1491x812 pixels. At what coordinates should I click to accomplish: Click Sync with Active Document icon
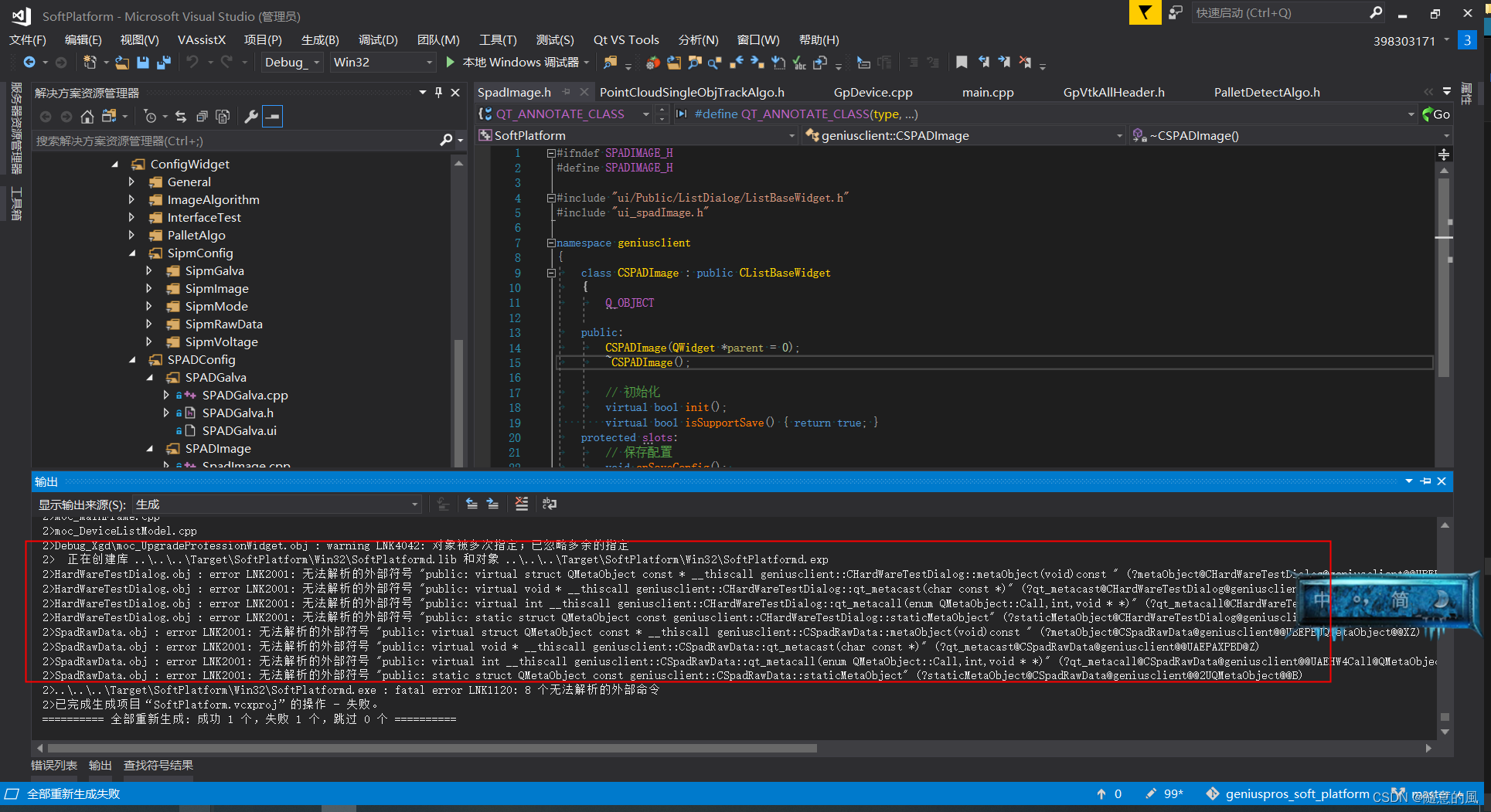pos(181,117)
